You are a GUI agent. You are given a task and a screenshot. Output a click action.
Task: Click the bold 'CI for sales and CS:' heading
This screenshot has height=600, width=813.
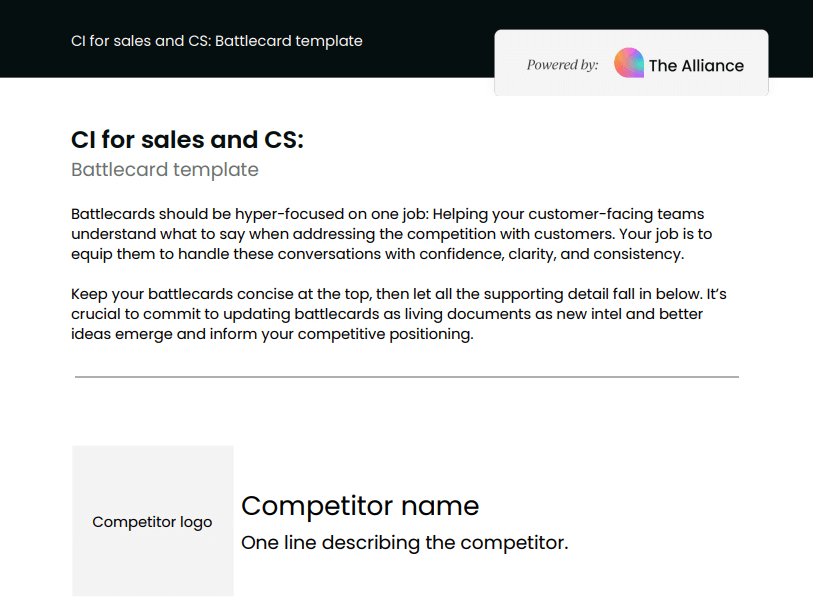187,139
